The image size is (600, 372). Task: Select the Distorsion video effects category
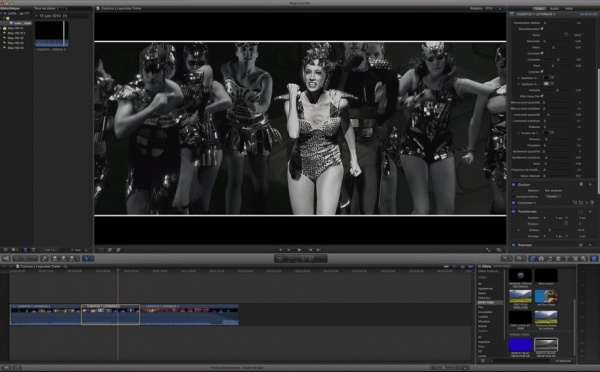coord(484,298)
